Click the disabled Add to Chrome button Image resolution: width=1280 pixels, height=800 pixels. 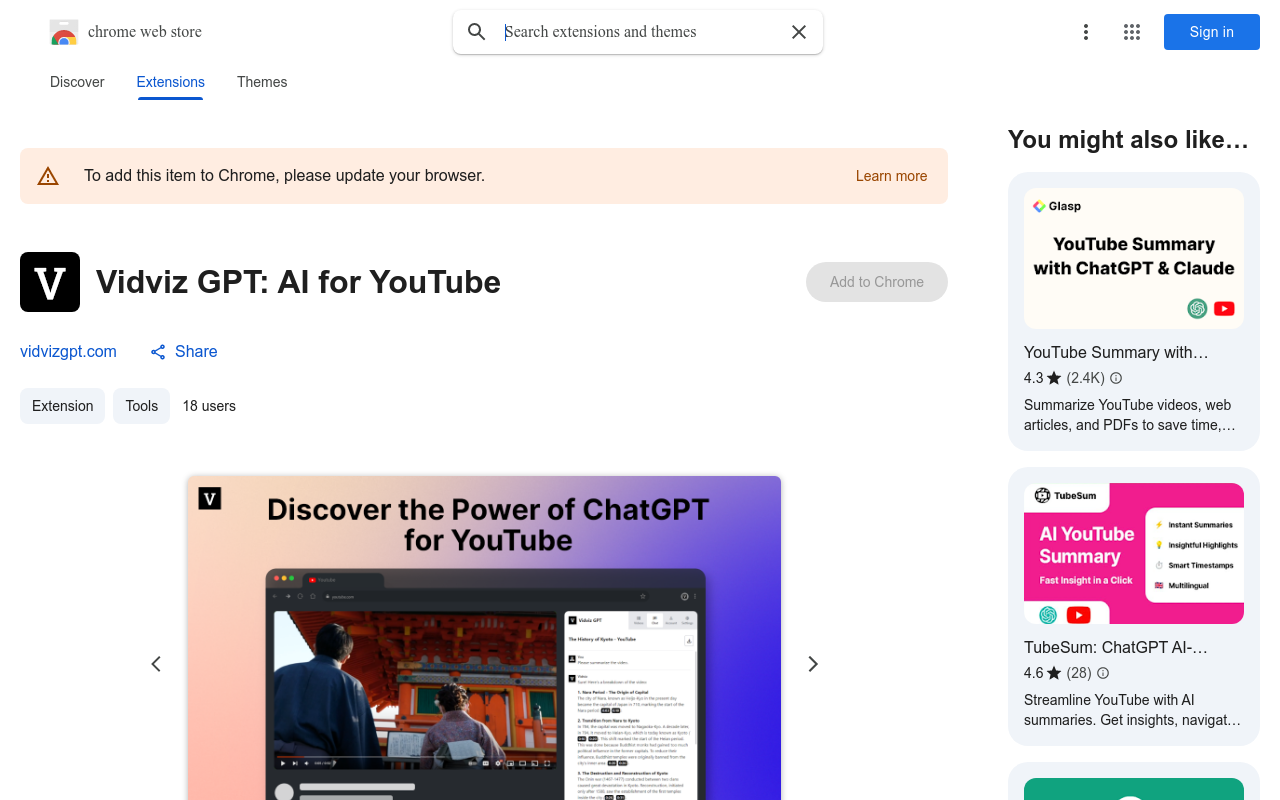point(877,282)
